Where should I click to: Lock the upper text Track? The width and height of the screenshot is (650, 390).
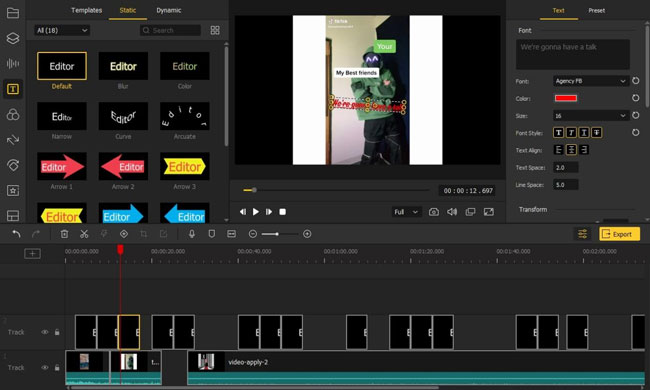(57, 332)
